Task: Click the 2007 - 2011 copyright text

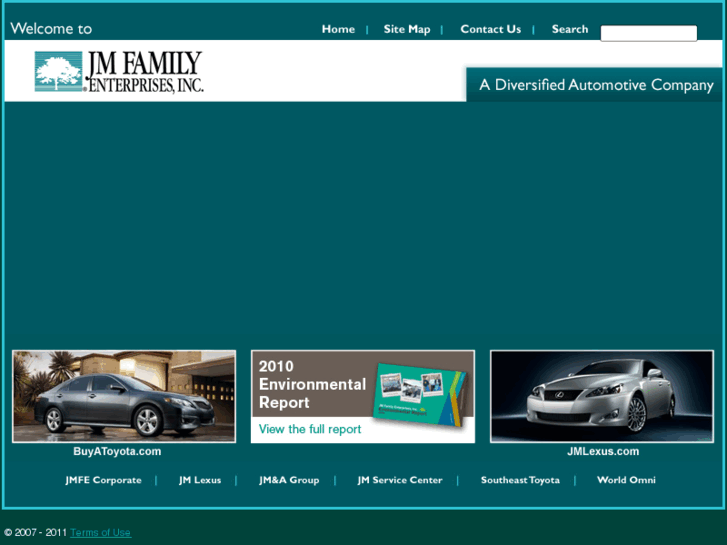Action: coord(36,532)
